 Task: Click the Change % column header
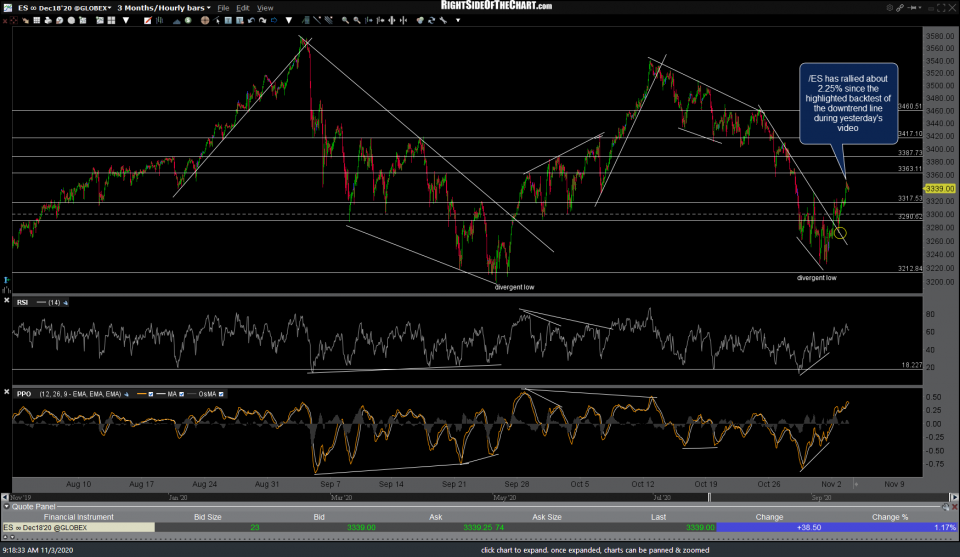coord(890,517)
